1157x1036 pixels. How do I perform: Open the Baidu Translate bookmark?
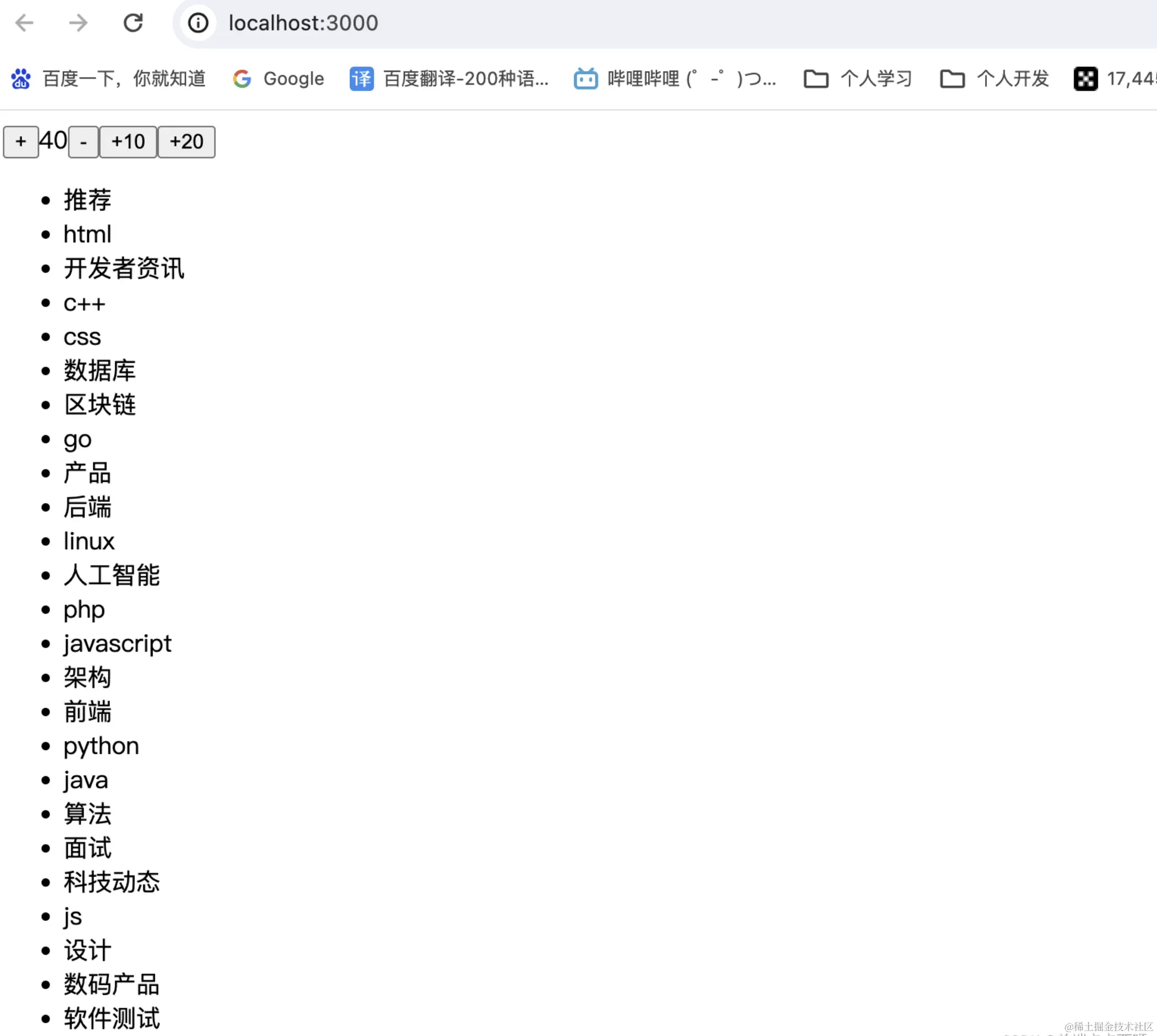coord(449,78)
